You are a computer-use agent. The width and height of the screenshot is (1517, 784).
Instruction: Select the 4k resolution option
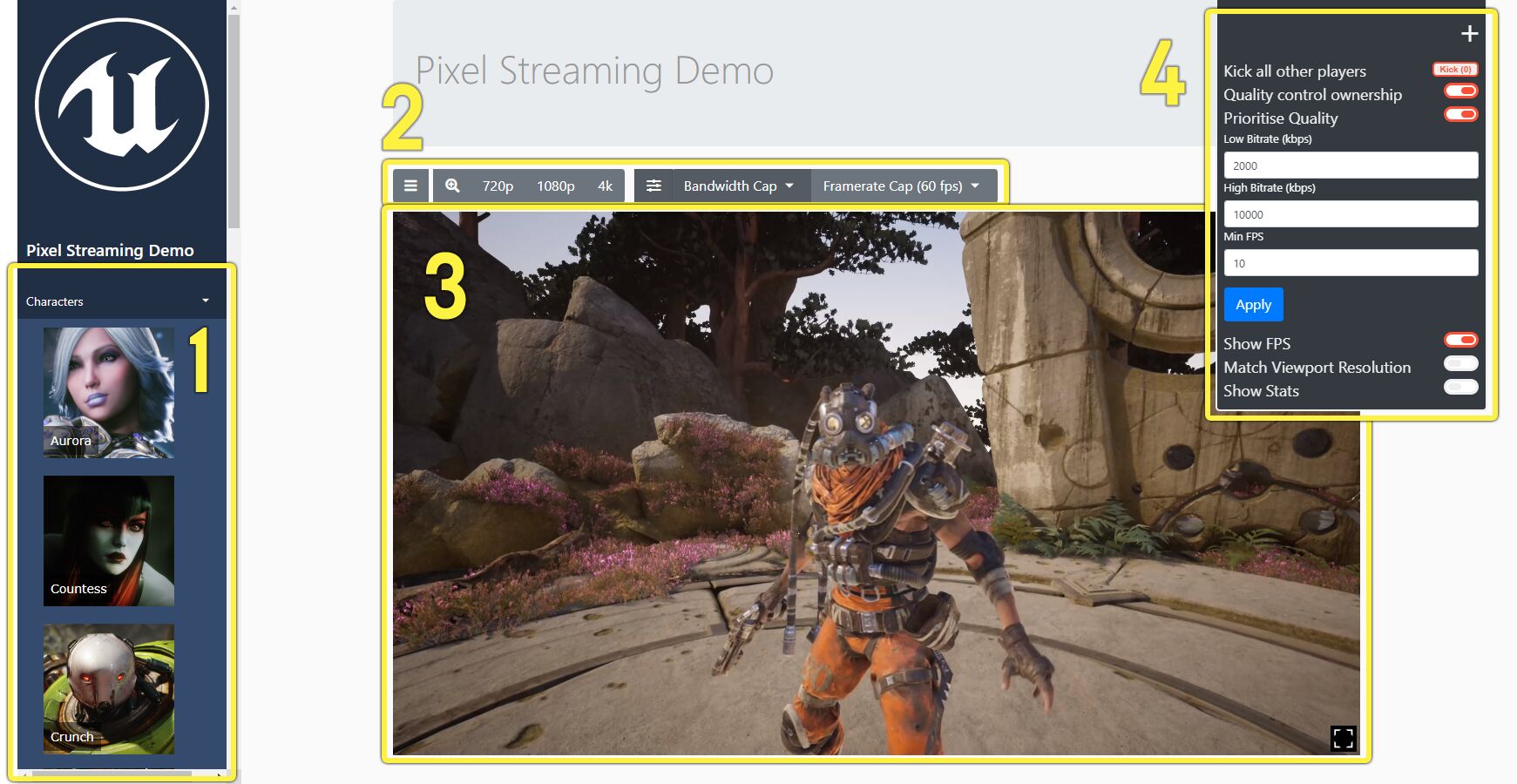pyautogui.click(x=605, y=185)
